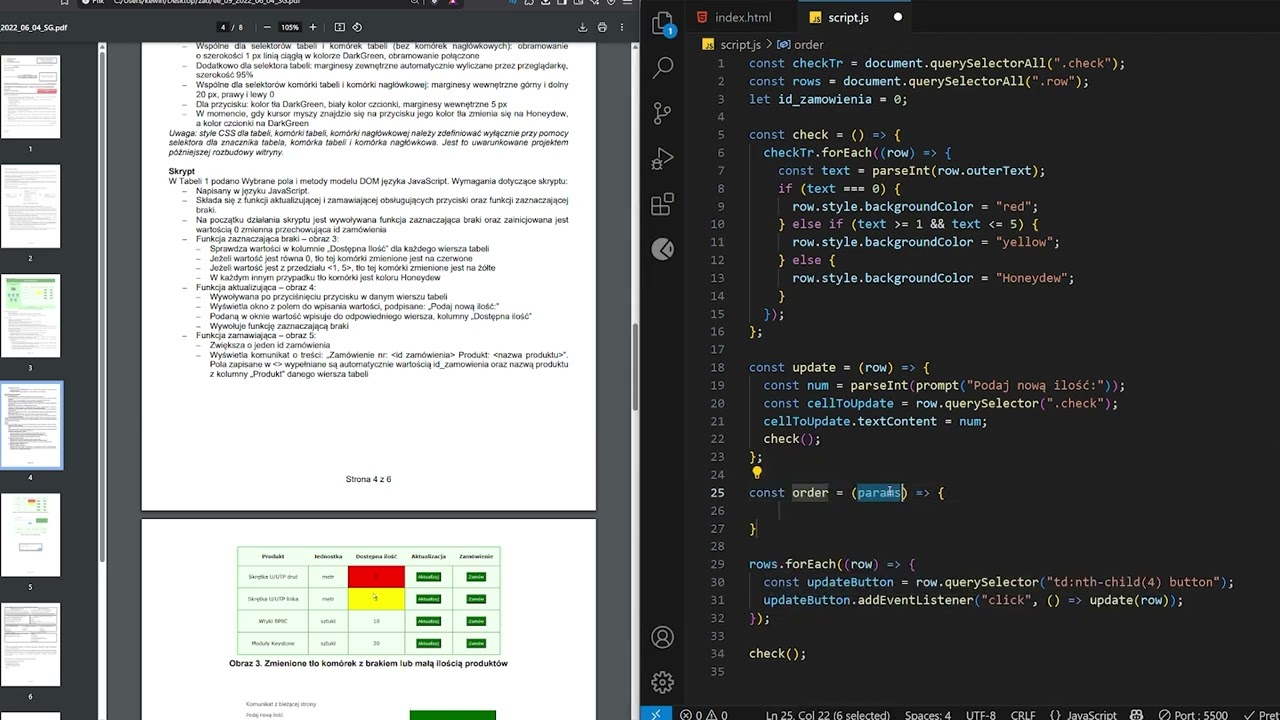Rotate the PDF counterclockwise
Image resolution: width=1280 pixels, height=720 pixels.
click(x=357, y=27)
